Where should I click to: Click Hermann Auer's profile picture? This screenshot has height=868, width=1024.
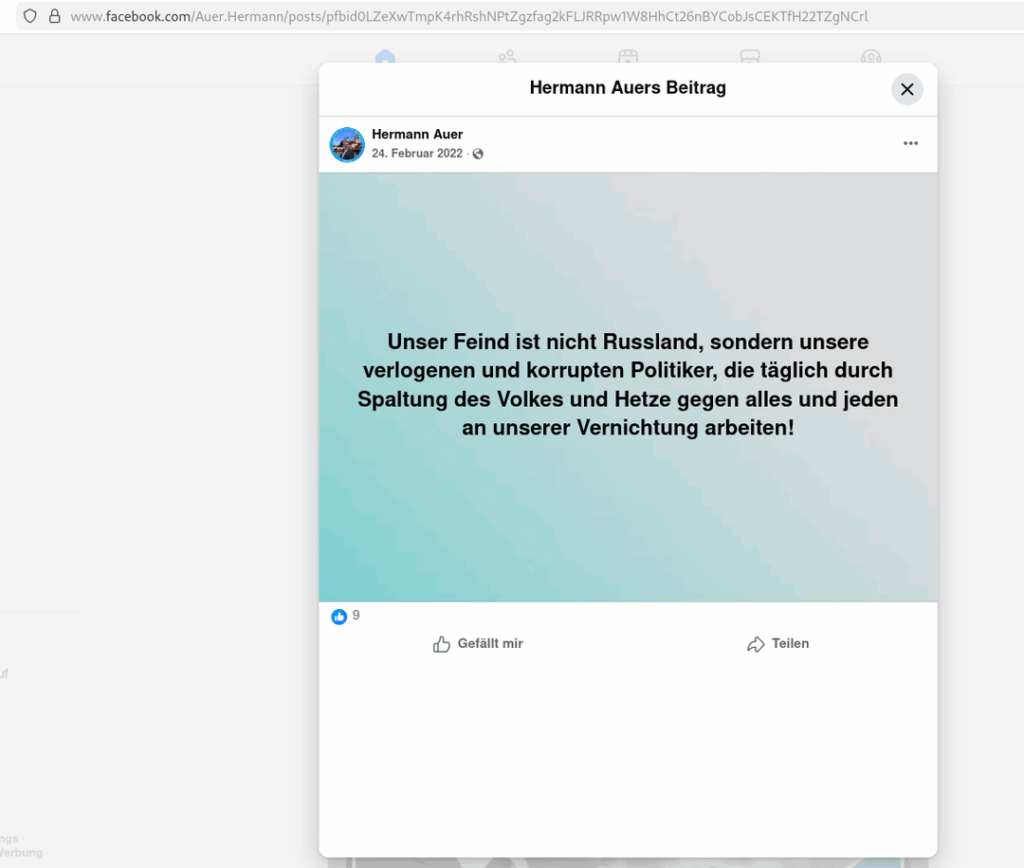[x=347, y=145]
